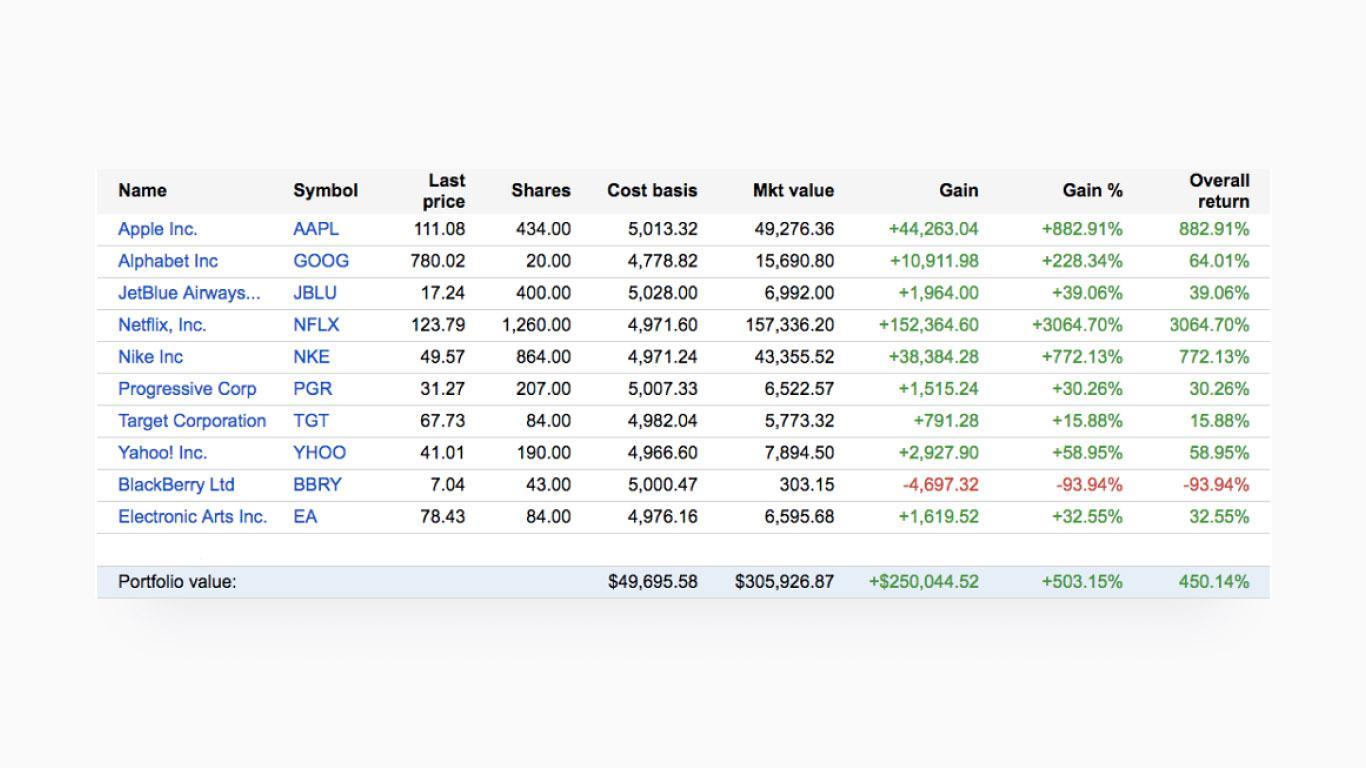The height and width of the screenshot is (768, 1366).
Task: Select Electronic Arts gain +1,619.52
Action: (939, 517)
